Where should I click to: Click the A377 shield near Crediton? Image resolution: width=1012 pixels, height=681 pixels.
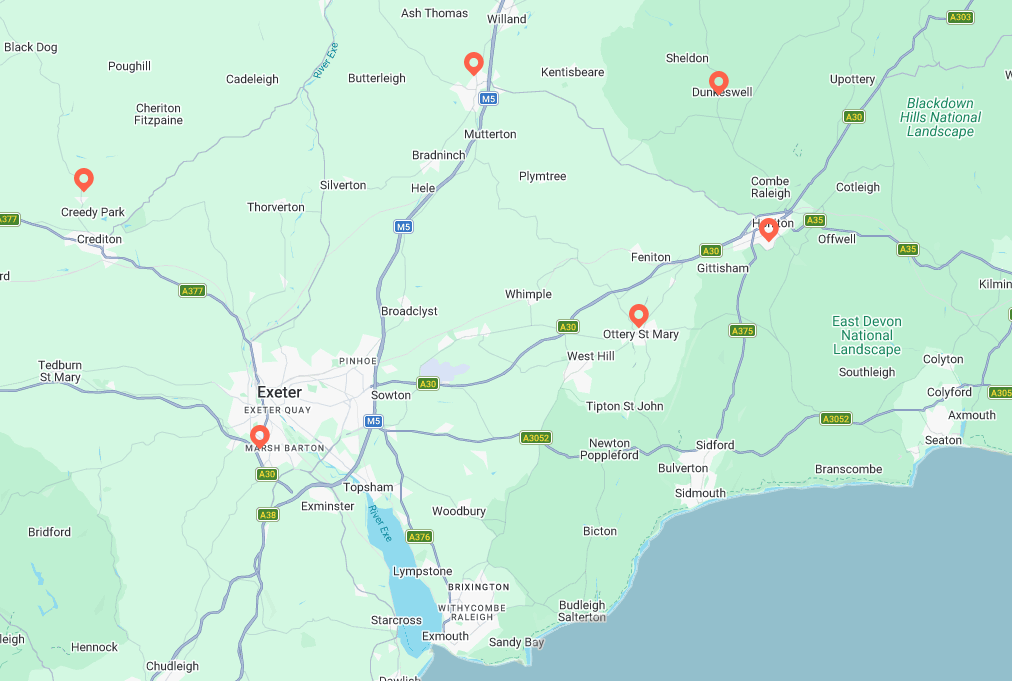point(192,290)
